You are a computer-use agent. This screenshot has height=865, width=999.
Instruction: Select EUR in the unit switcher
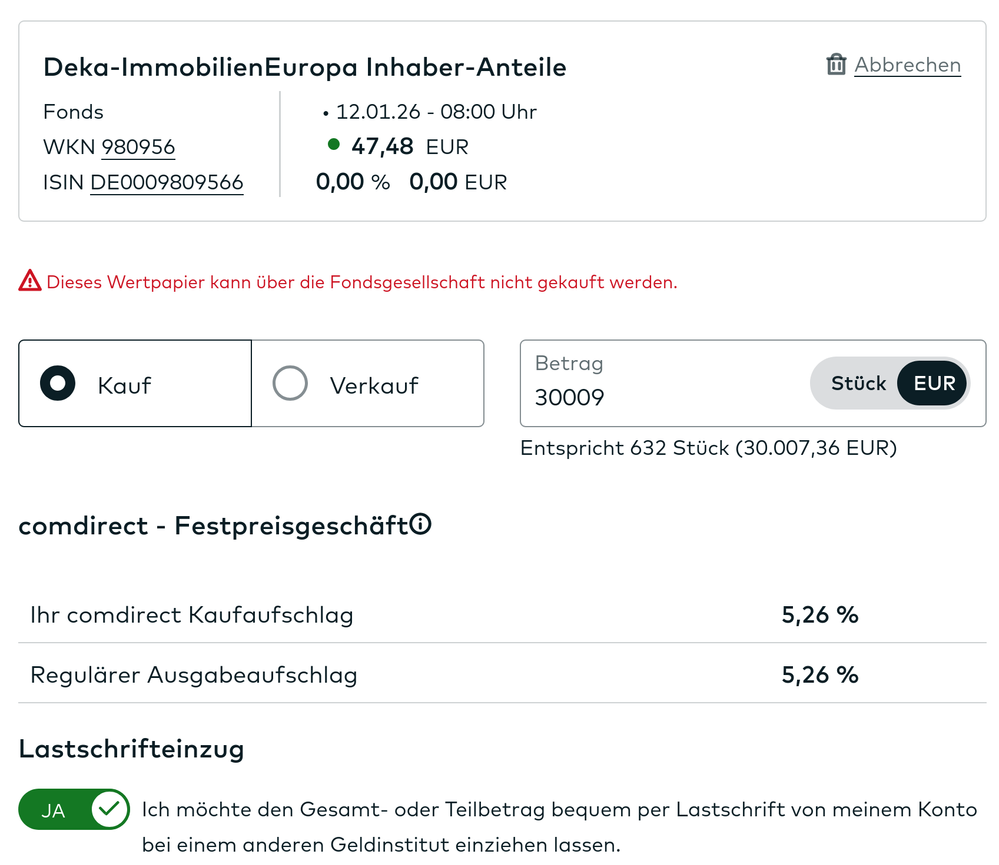[x=932, y=383]
